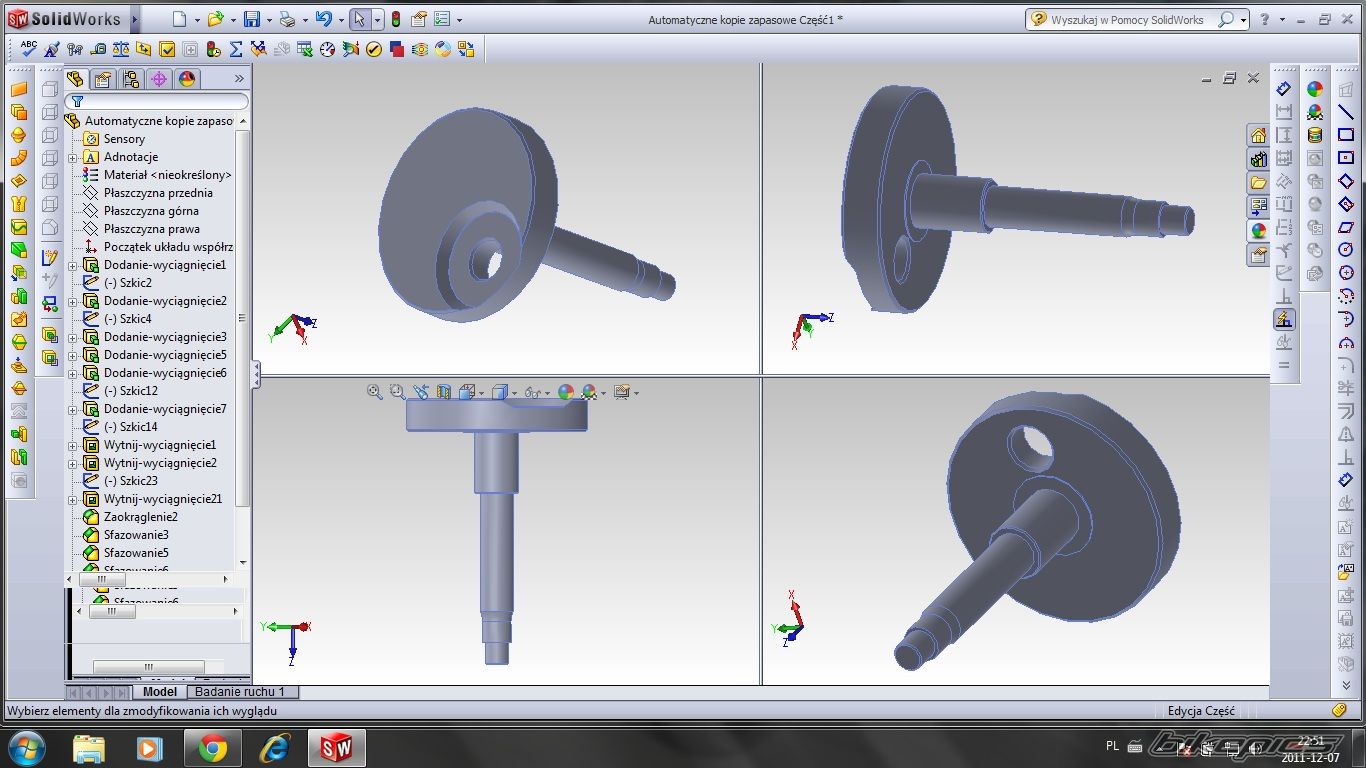Open the ConfigurationManager tab icon

[130, 80]
